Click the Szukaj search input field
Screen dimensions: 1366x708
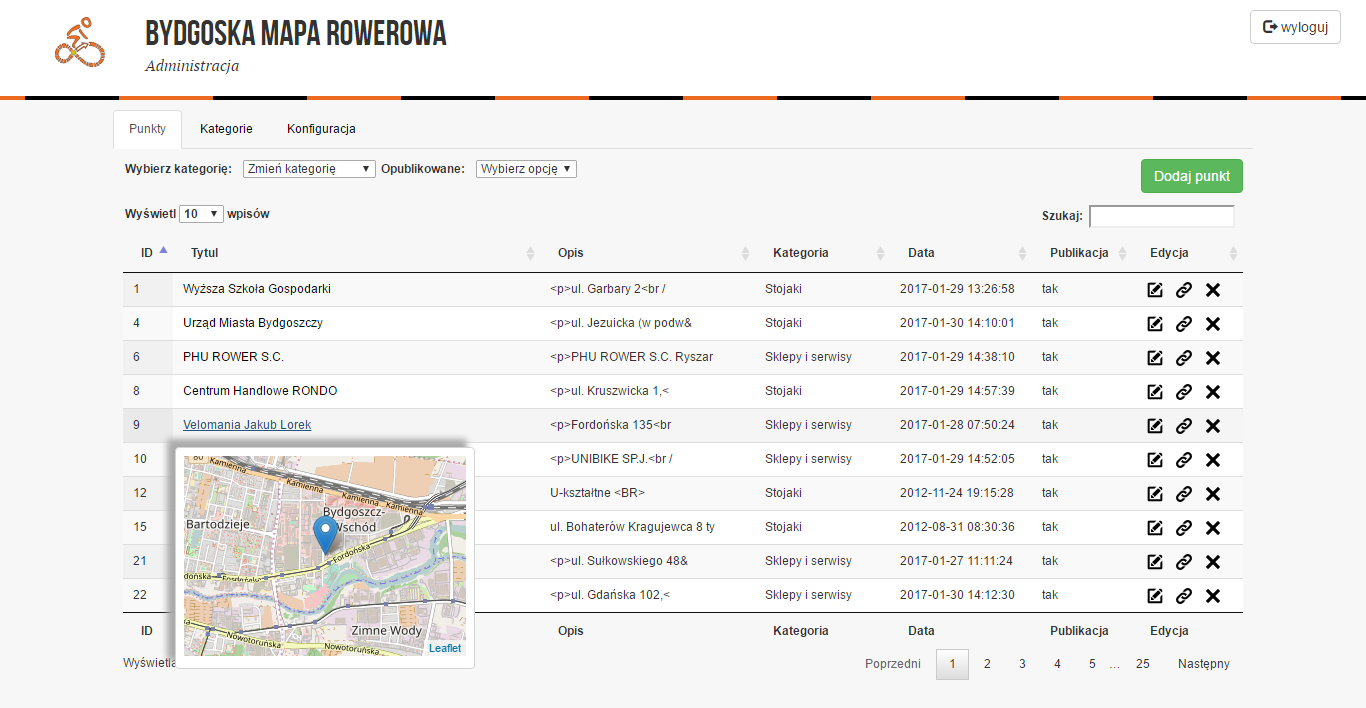point(1161,216)
